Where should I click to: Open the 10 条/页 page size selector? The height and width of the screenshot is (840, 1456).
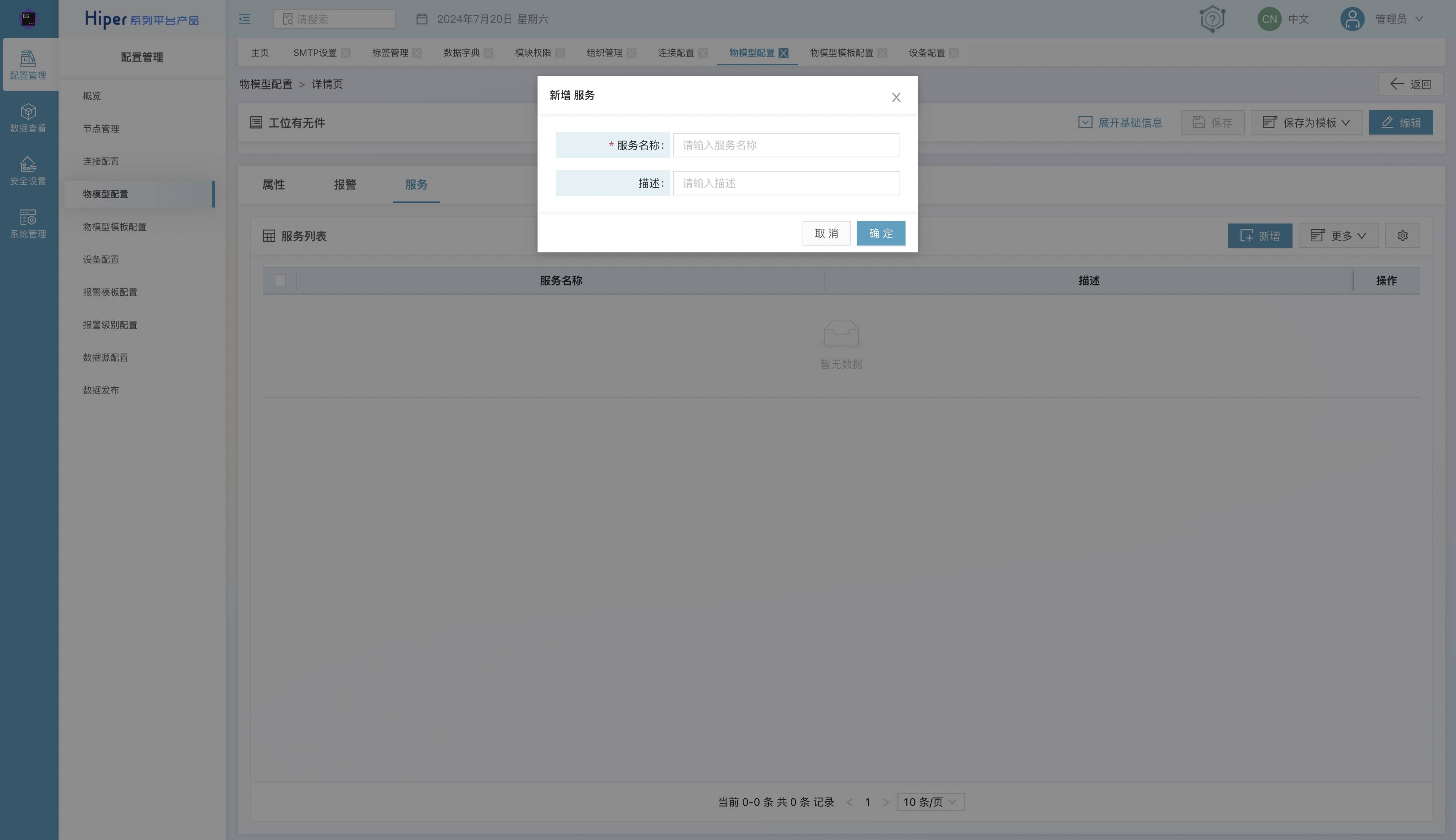(x=931, y=802)
